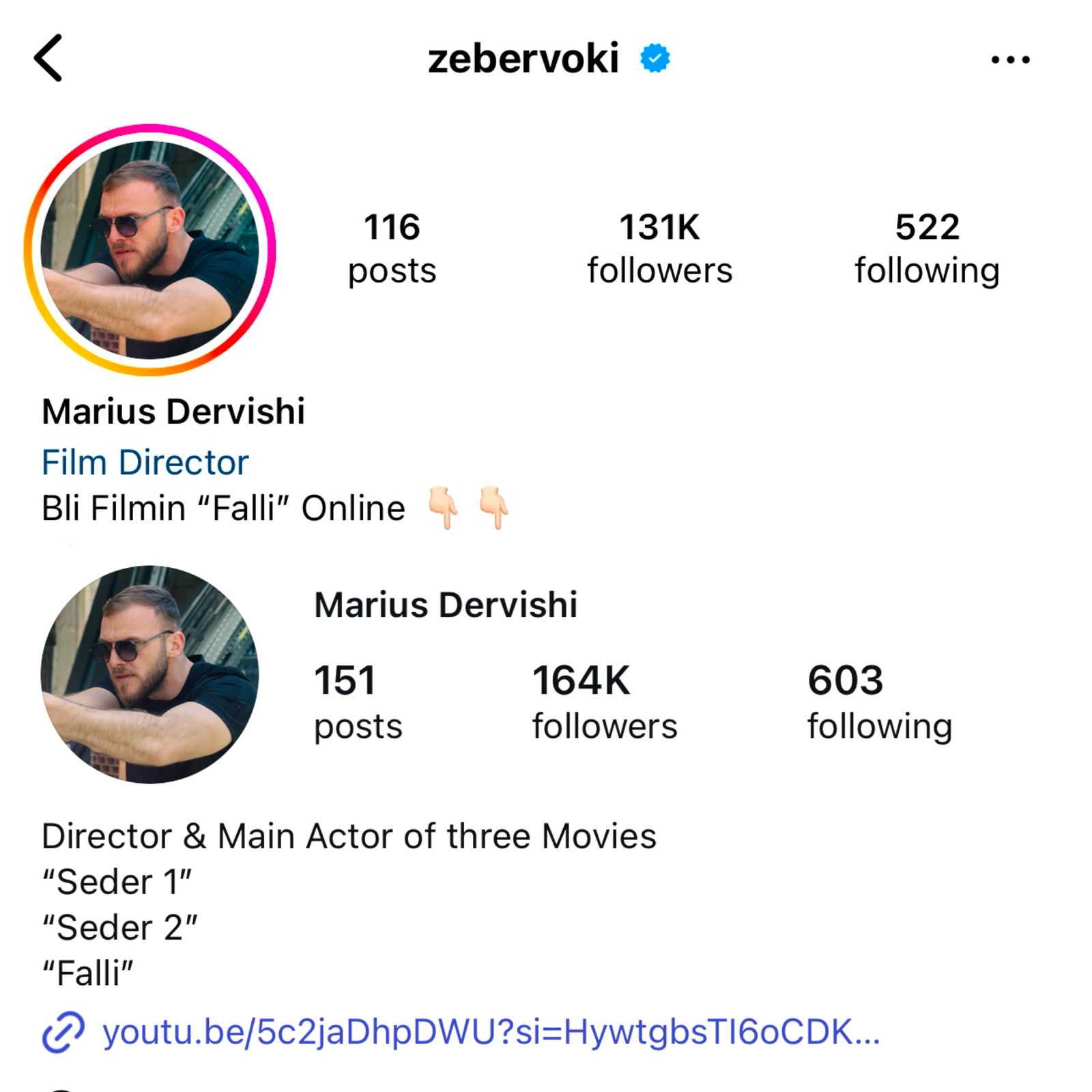The image size is (1092, 1092).
Task: Tap the Film Director category label
Action: [x=145, y=462]
